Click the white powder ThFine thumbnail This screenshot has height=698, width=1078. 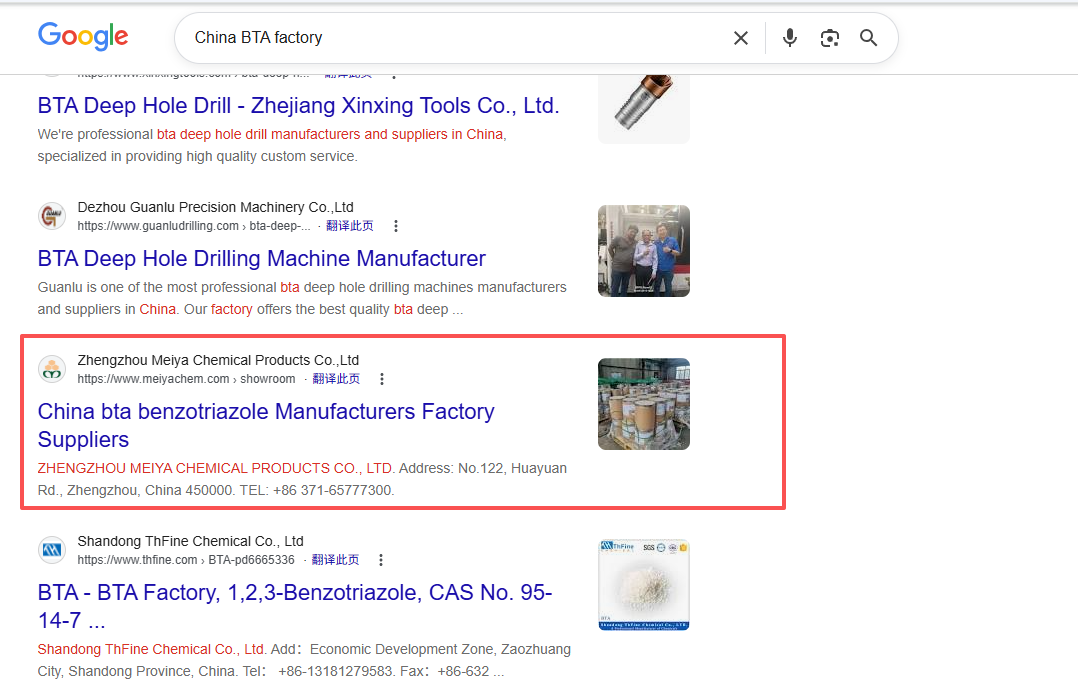[644, 585]
